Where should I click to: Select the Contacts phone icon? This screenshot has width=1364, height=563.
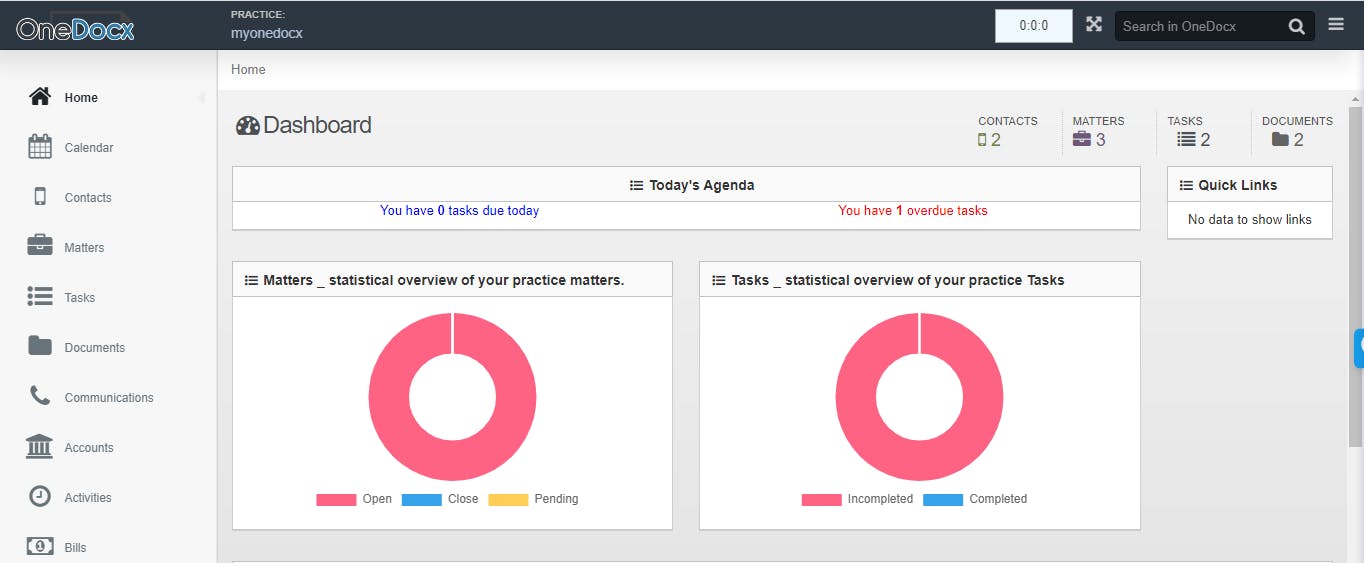tap(40, 197)
